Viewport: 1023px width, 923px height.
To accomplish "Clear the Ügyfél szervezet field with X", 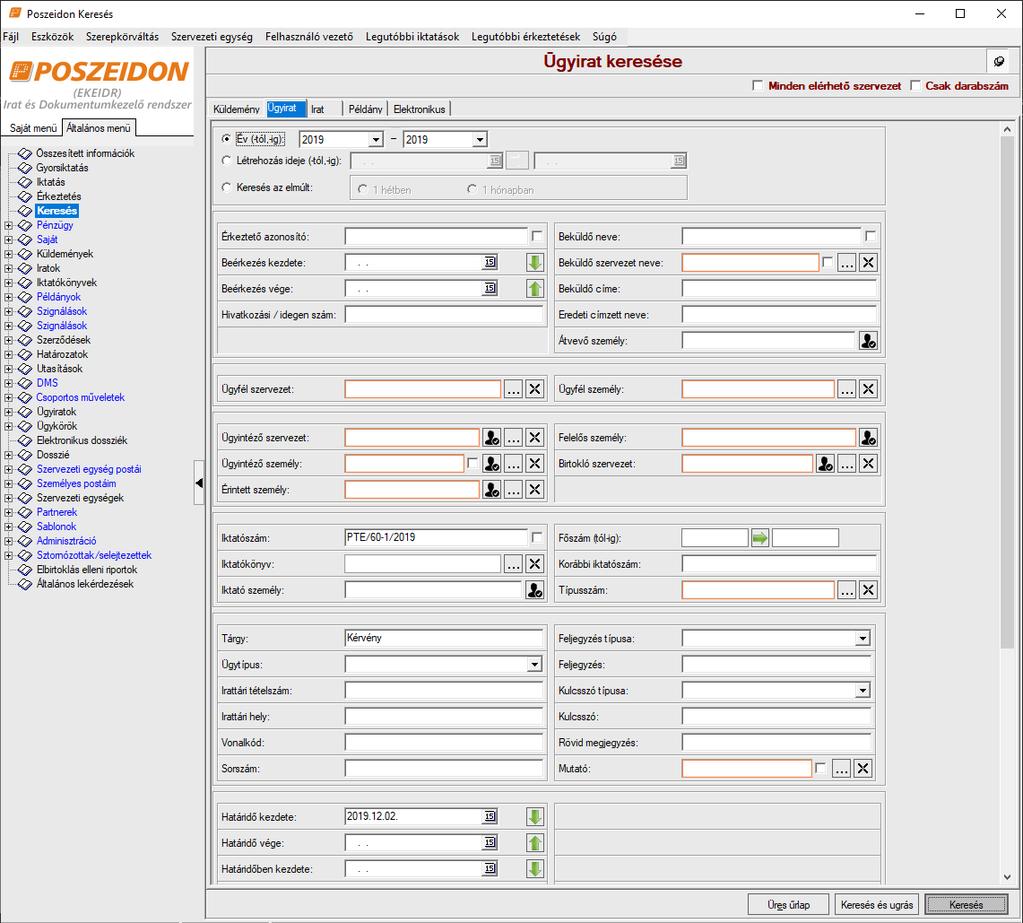I will (535, 389).
